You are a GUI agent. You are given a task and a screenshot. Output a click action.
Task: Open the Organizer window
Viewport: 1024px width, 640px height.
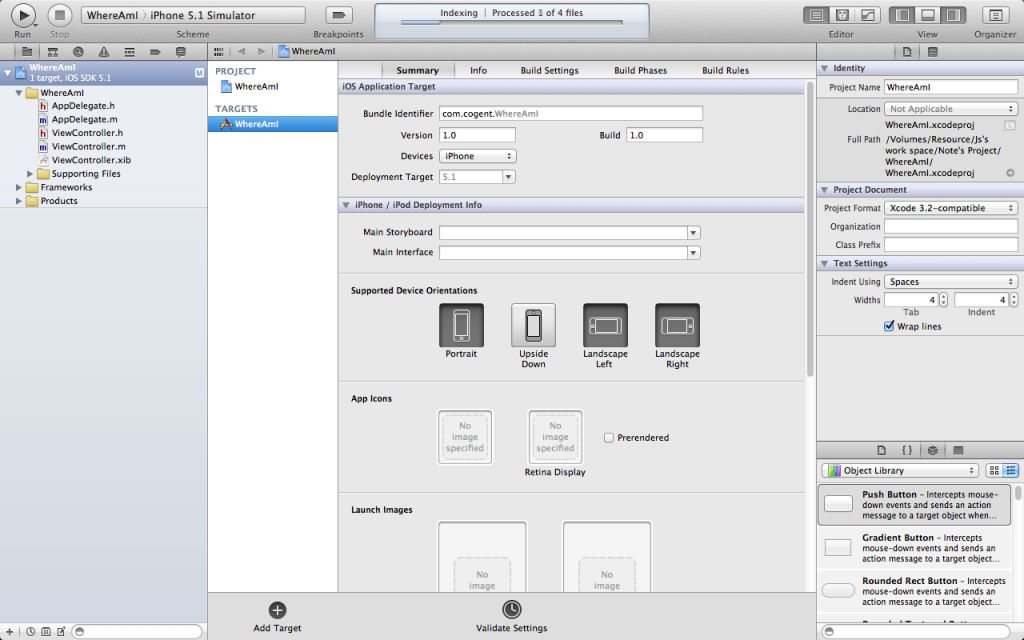(x=995, y=15)
